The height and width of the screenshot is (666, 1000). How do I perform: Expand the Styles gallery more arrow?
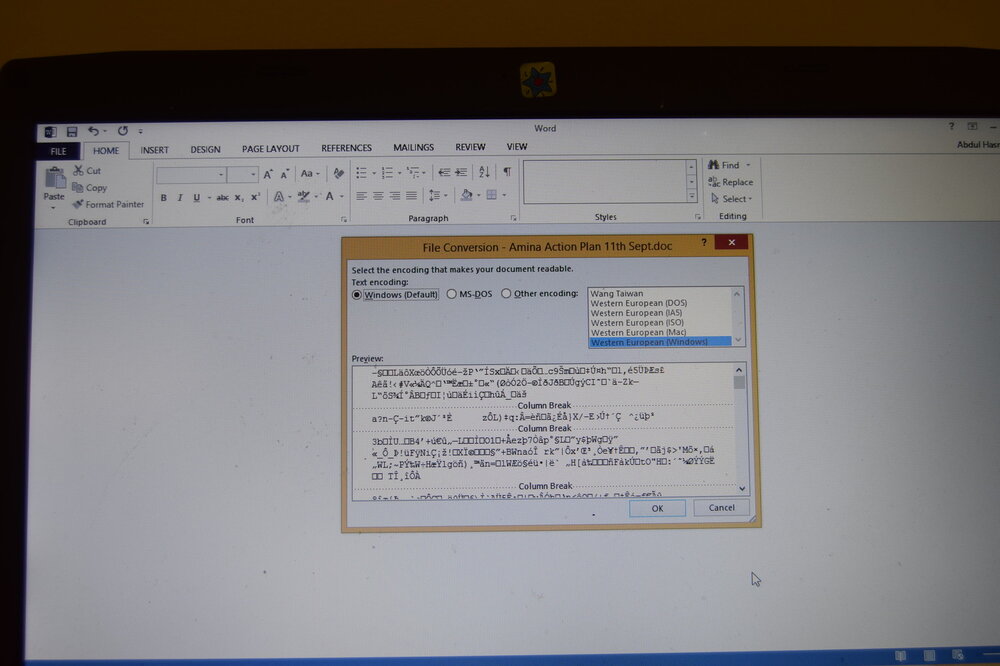[691, 197]
